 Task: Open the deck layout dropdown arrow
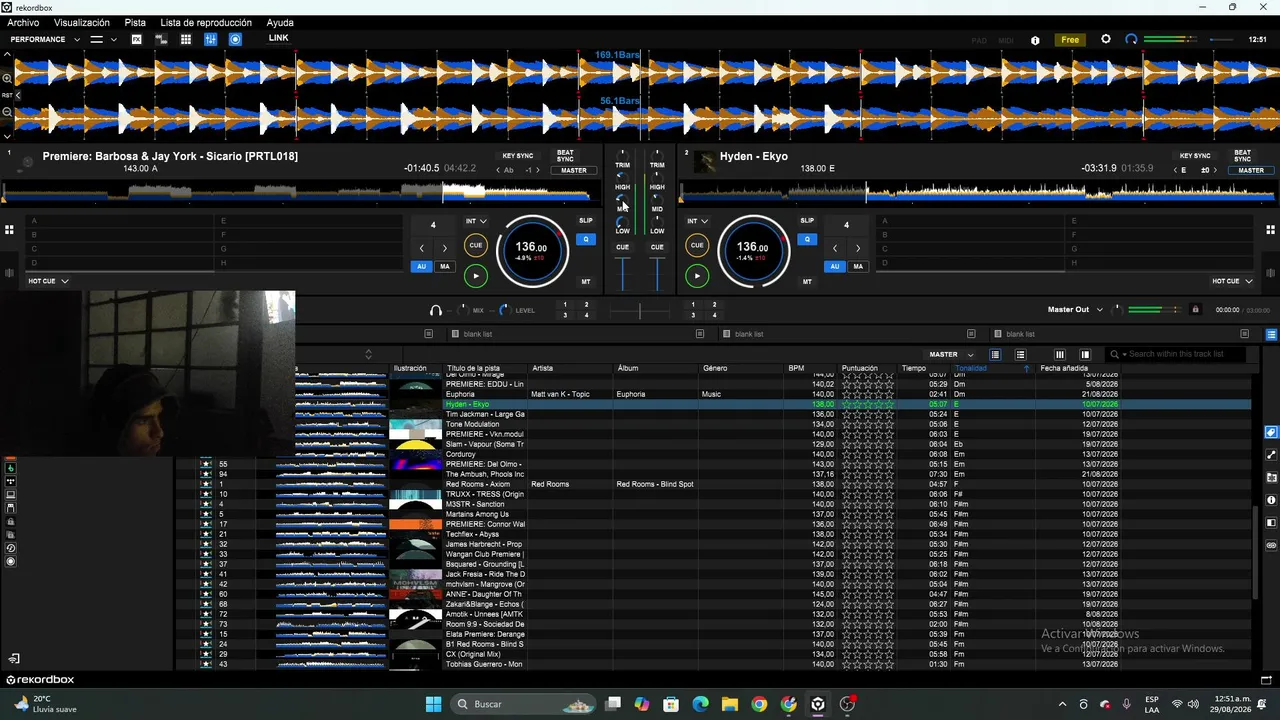[x=114, y=39]
